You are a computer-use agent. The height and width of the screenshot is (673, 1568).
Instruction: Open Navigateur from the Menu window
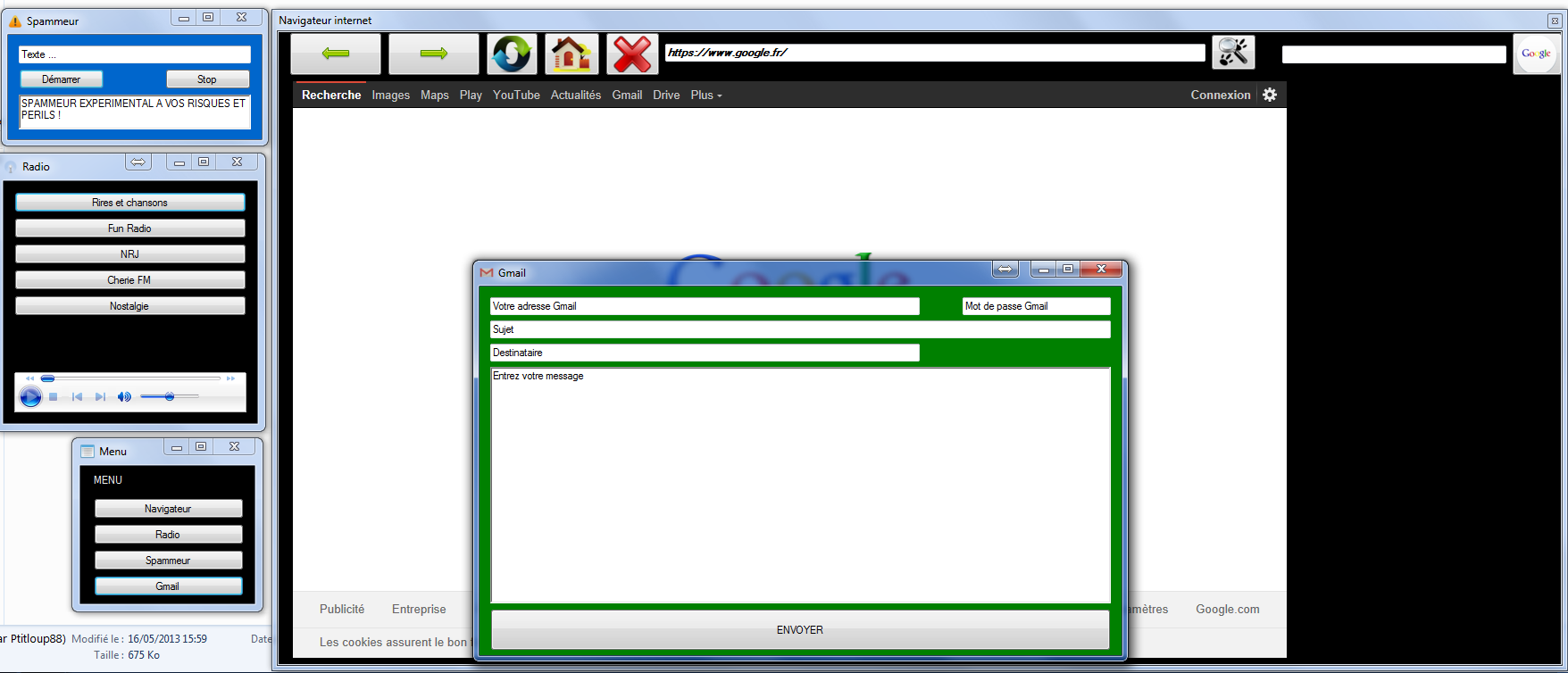(168, 509)
